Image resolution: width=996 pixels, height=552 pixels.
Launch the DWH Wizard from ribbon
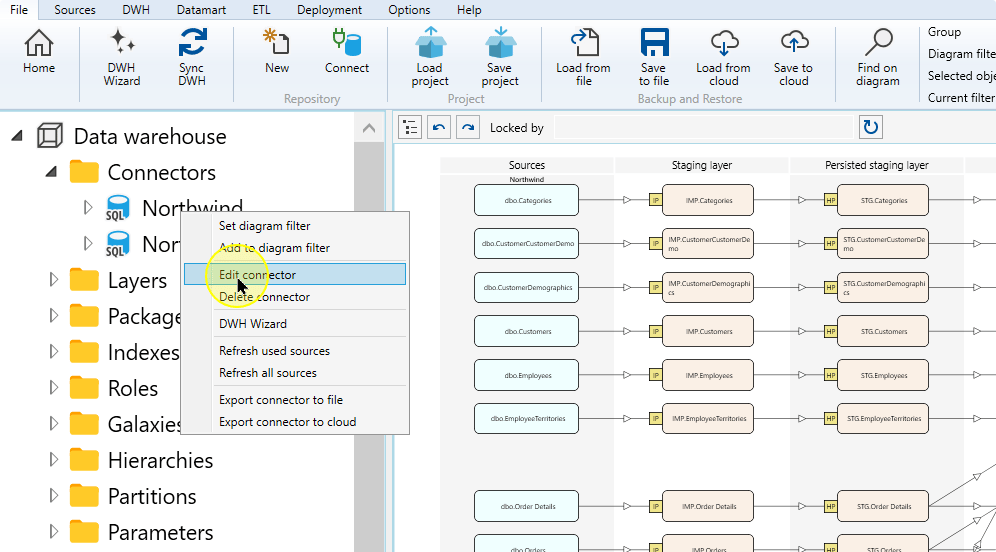(x=121, y=58)
